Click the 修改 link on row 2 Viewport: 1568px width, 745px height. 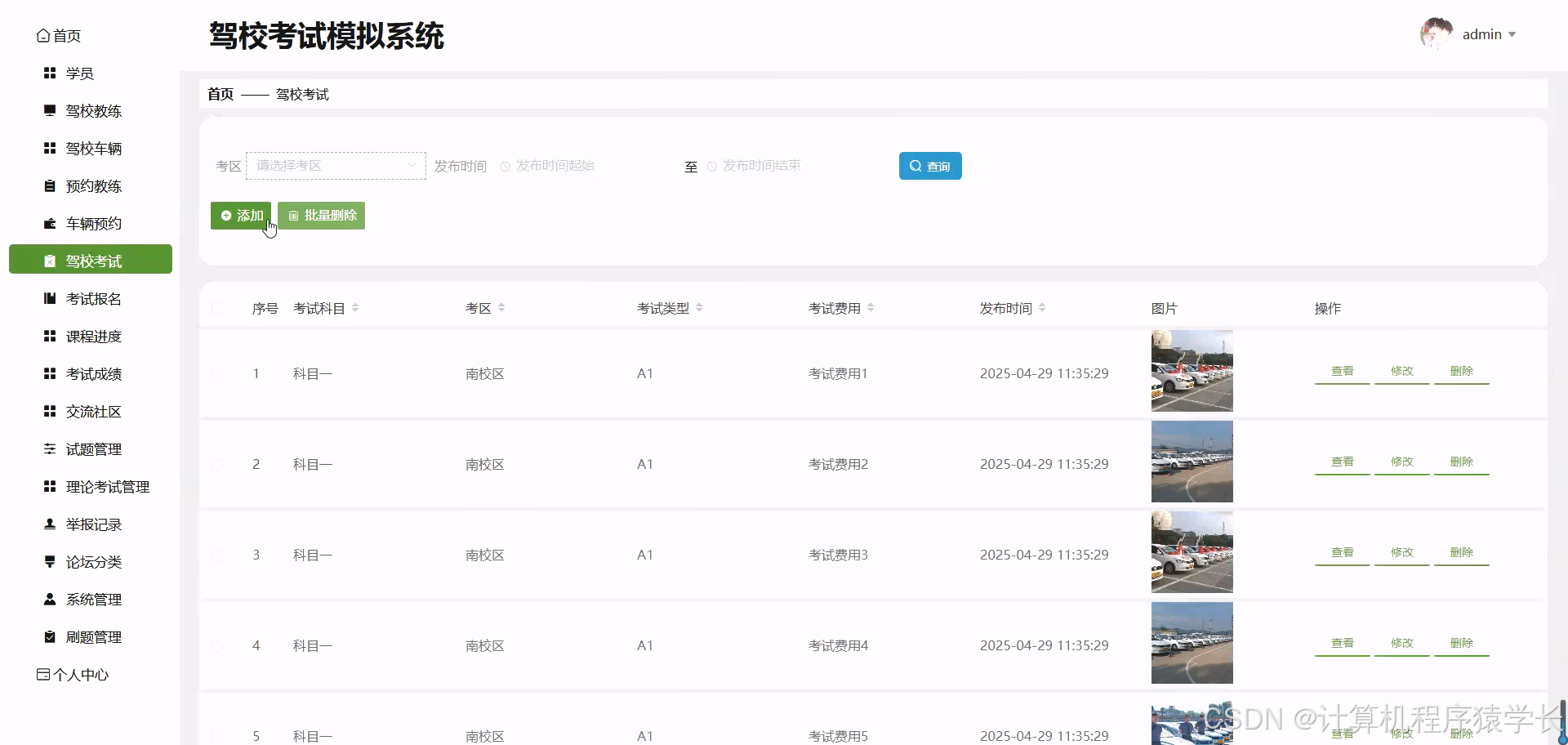pos(1401,461)
